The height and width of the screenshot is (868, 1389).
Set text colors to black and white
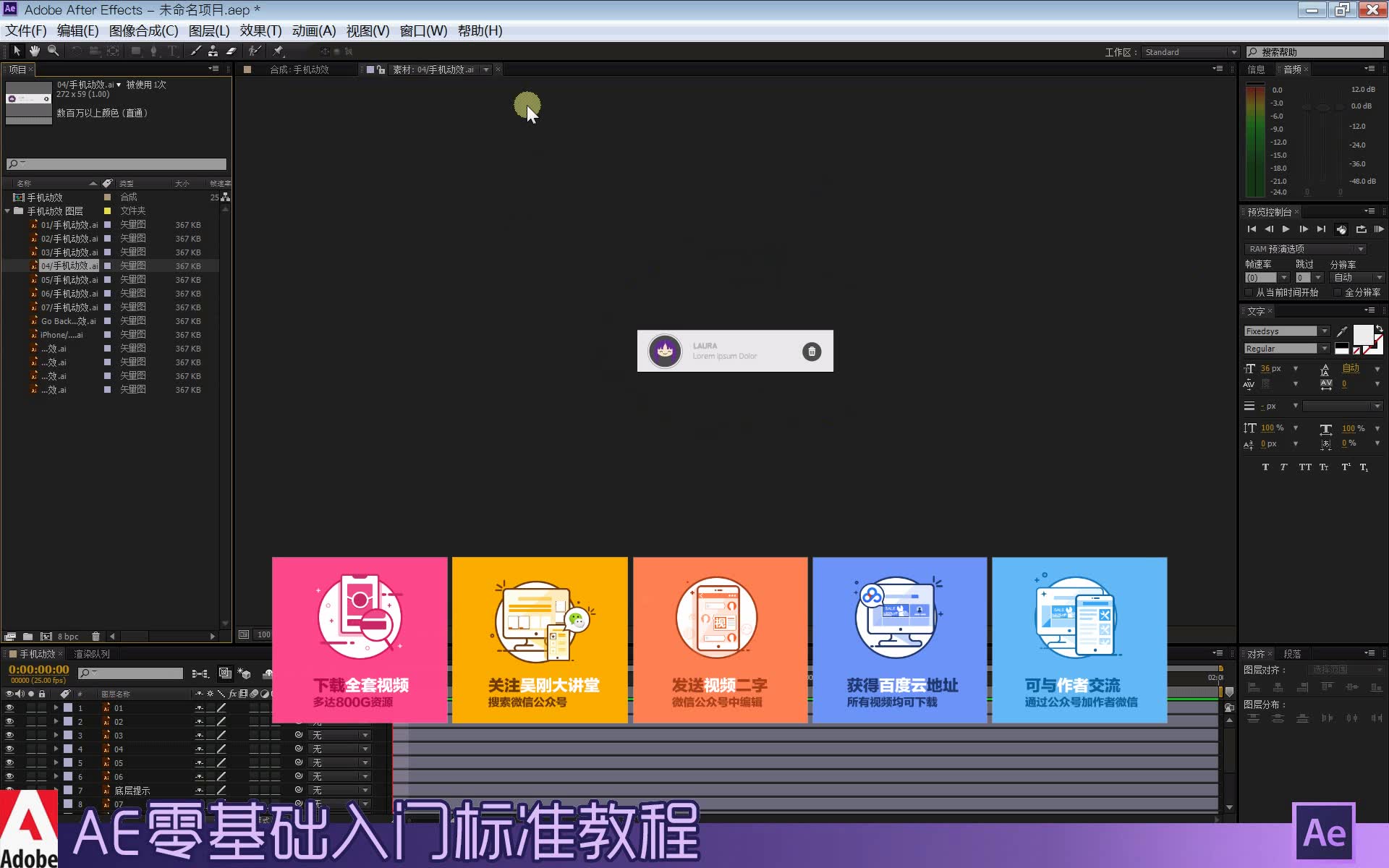click(1342, 349)
